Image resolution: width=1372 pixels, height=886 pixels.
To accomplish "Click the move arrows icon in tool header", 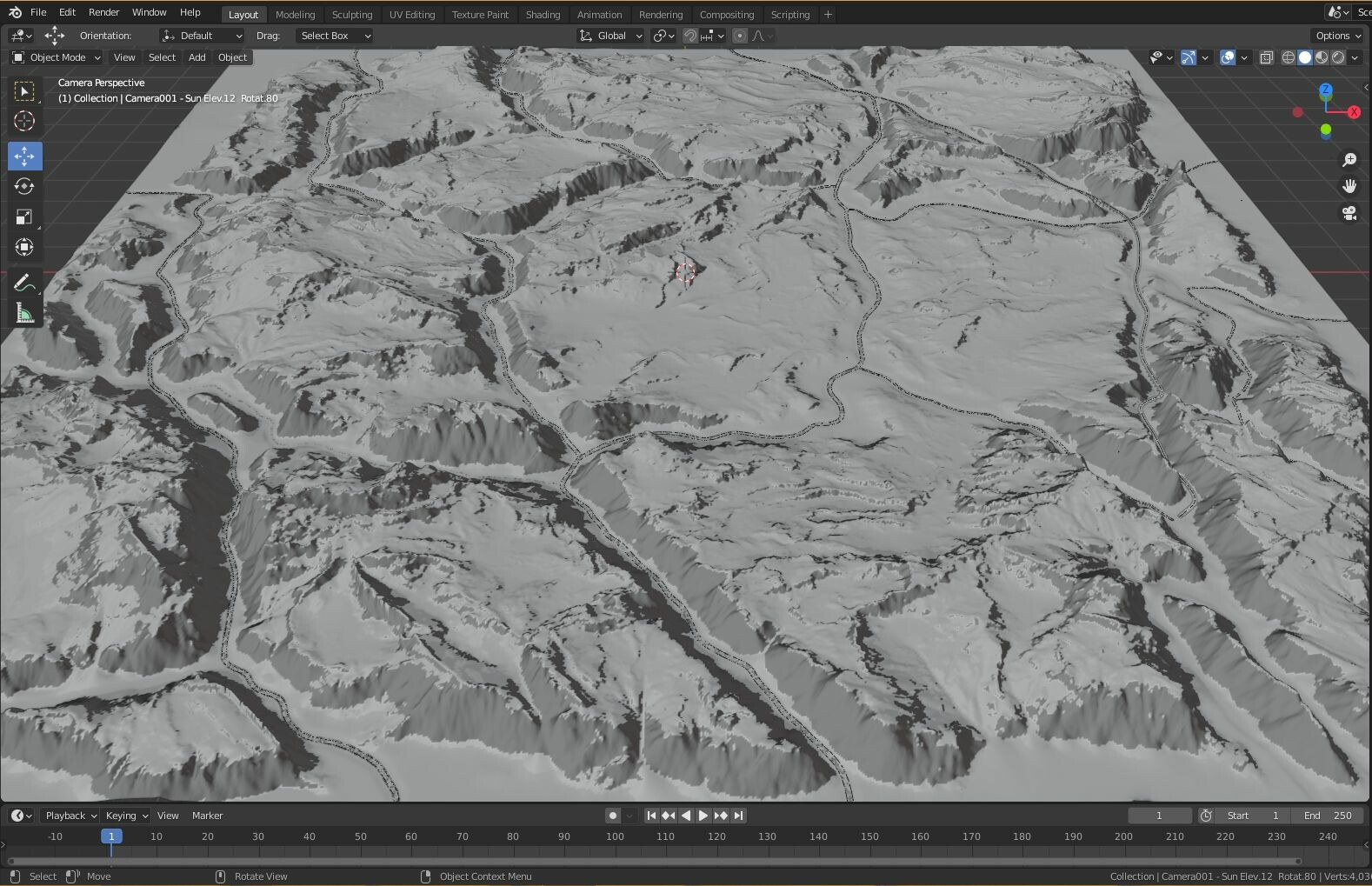I will point(54,36).
